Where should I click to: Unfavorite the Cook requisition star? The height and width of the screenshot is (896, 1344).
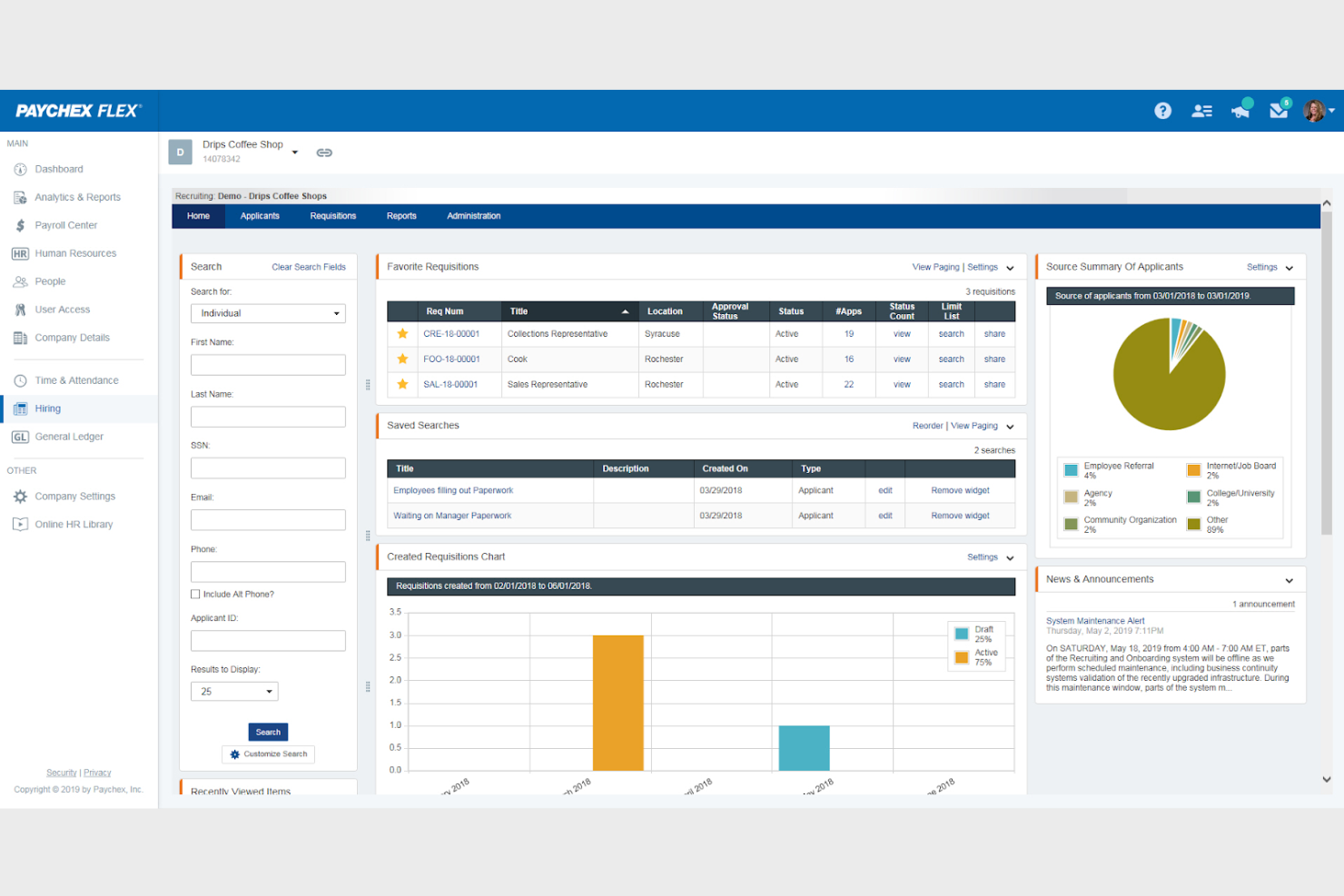(x=402, y=359)
